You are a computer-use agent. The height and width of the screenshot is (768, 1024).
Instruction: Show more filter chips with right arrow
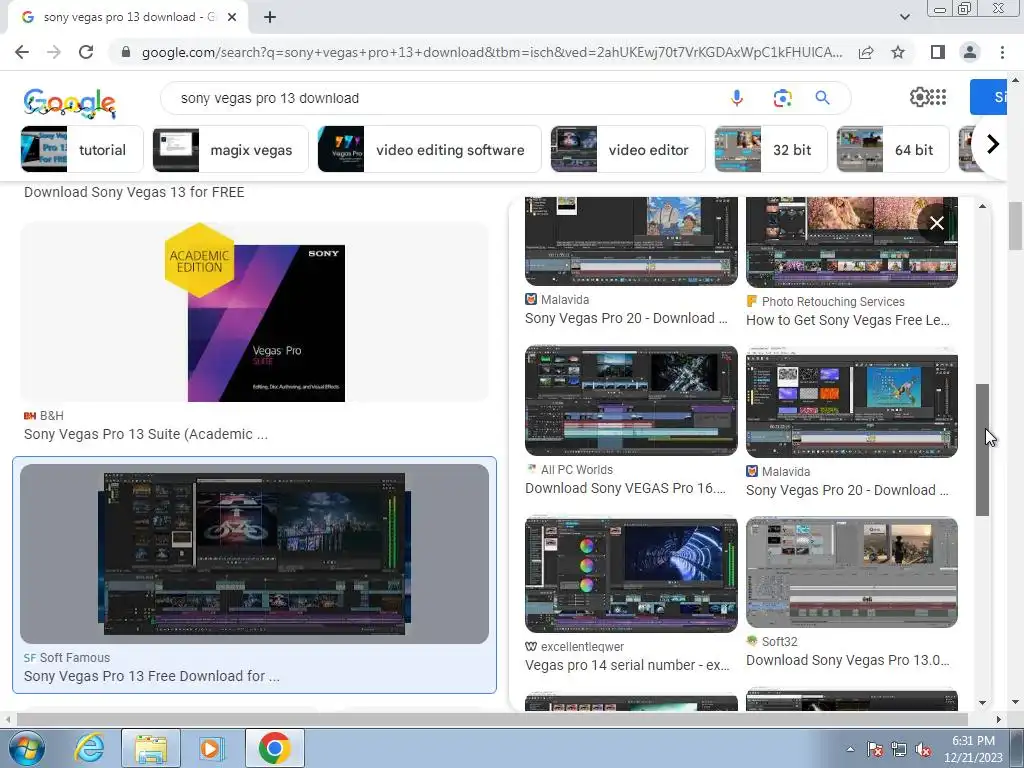pos(993,144)
